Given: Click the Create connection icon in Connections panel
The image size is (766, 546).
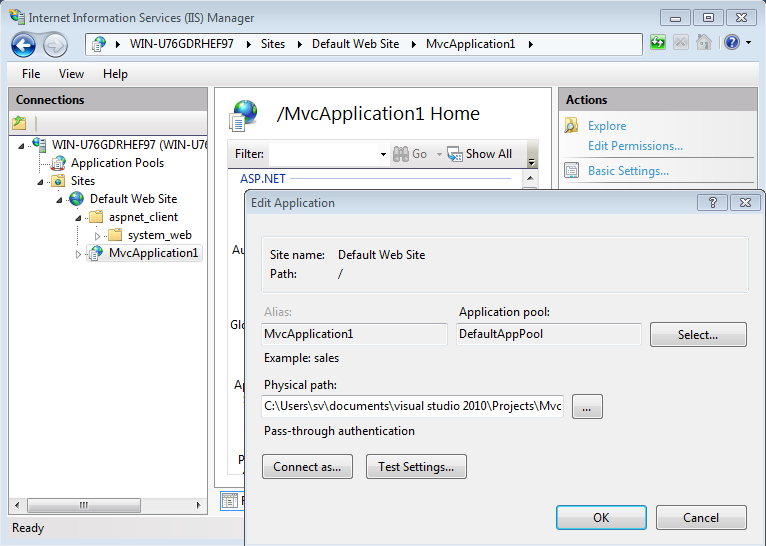Looking at the screenshot, I should [x=19, y=123].
